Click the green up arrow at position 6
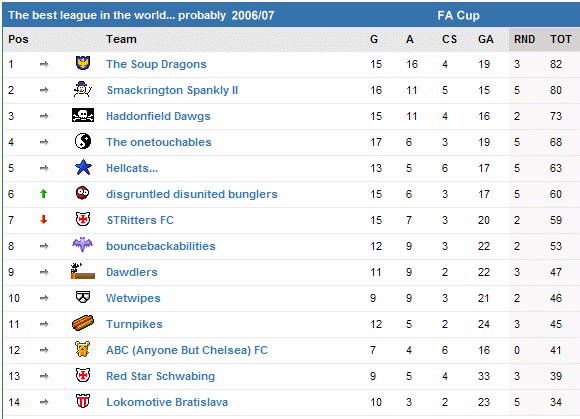The height and width of the screenshot is (419, 580). point(44,194)
